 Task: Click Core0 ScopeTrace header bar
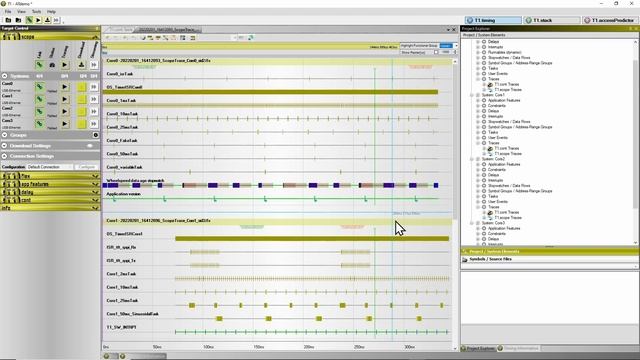(x=277, y=60)
